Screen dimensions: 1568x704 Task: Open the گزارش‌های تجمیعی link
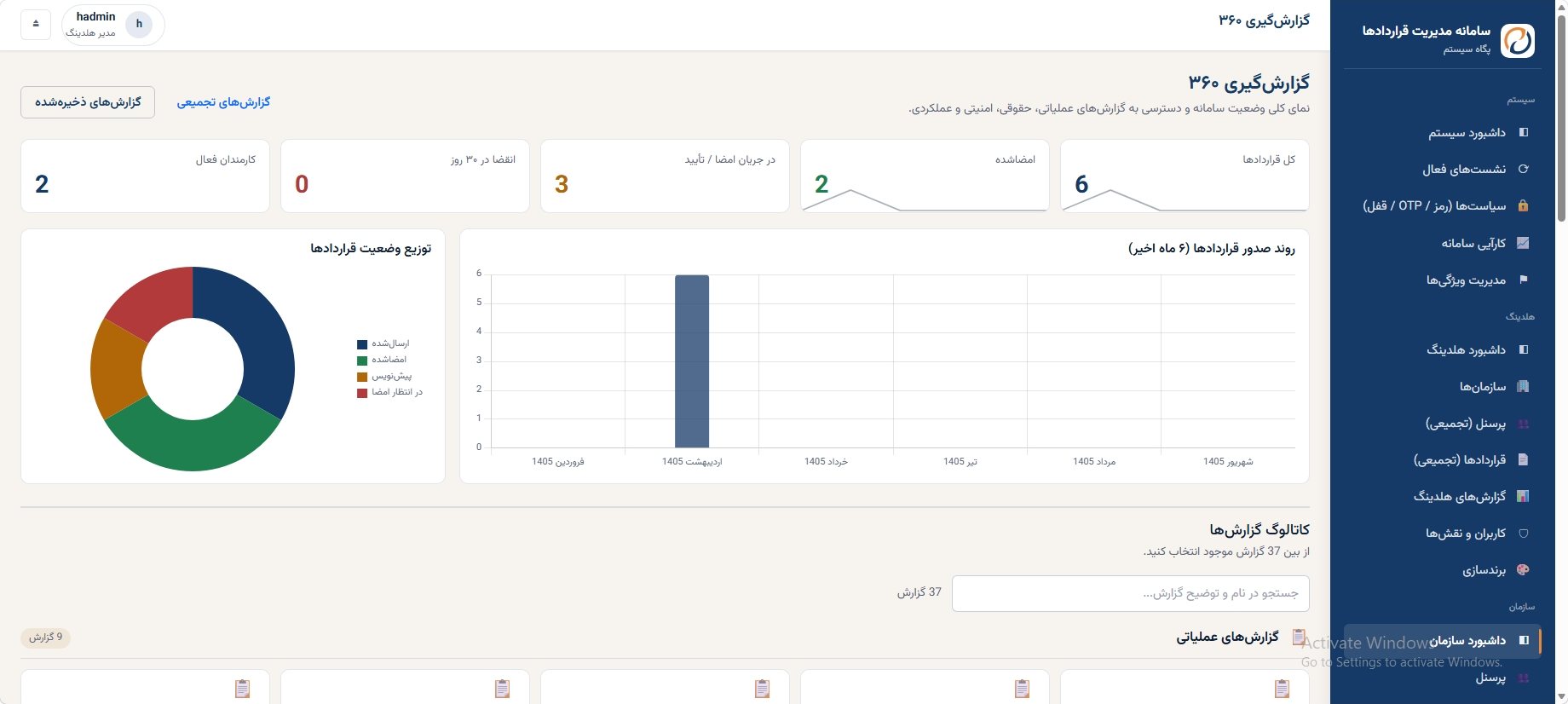click(223, 102)
